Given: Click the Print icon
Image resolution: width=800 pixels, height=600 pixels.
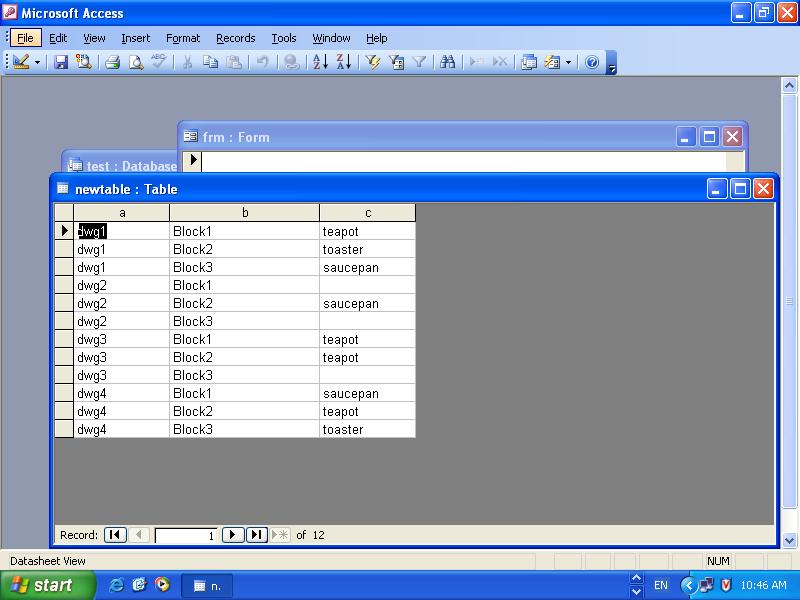Looking at the screenshot, I should click(113, 62).
